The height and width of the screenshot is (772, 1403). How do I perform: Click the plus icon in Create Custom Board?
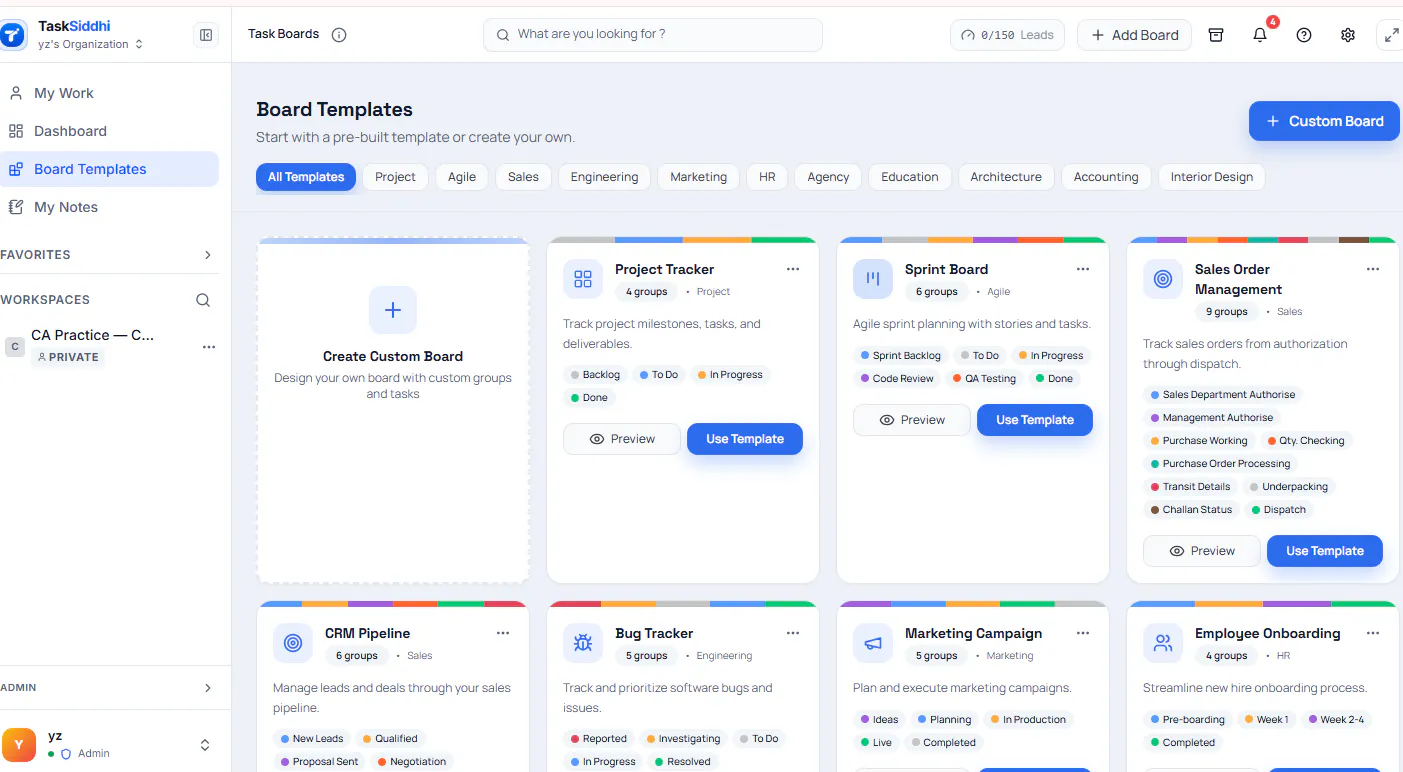tap(393, 310)
